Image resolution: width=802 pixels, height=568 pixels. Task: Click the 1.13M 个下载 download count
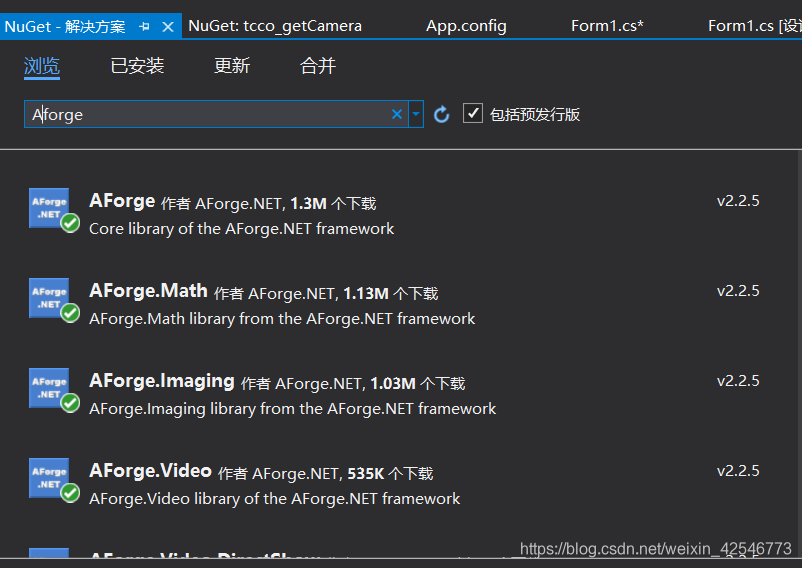click(x=391, y=293)
